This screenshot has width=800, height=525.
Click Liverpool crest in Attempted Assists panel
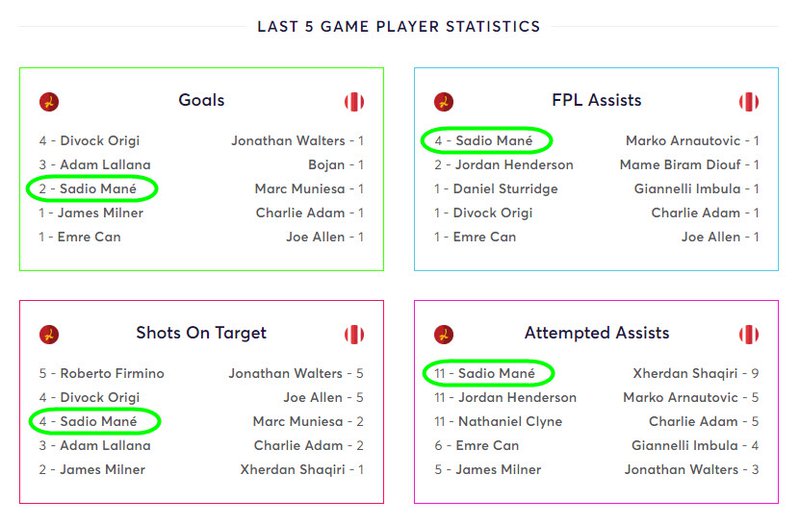click(444, 335)
